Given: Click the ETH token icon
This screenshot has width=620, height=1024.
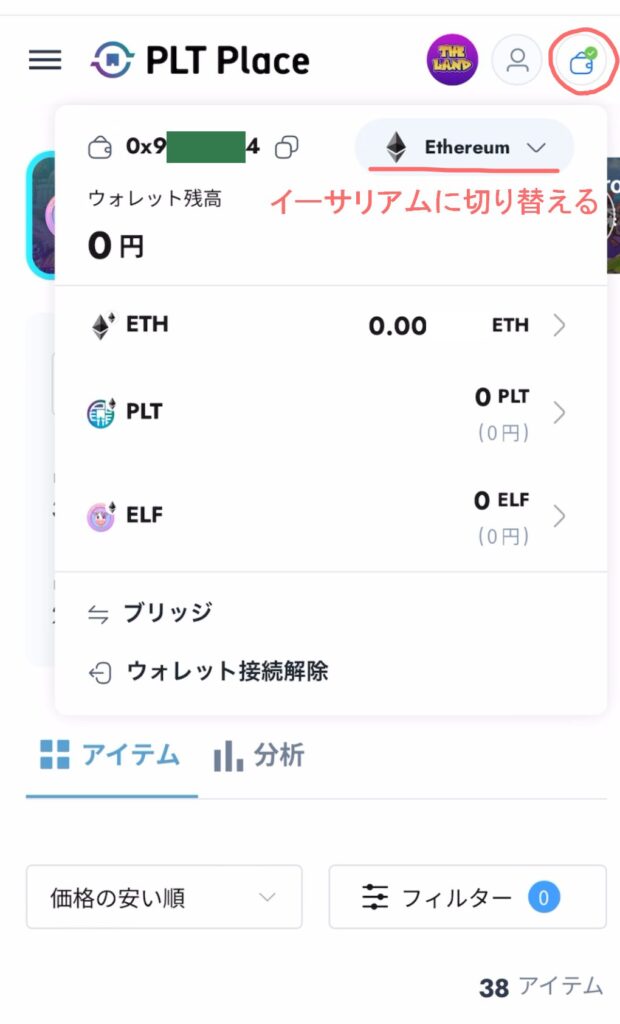Looking at the screenshot, I should pyautogui.click(x=102, y=326).
